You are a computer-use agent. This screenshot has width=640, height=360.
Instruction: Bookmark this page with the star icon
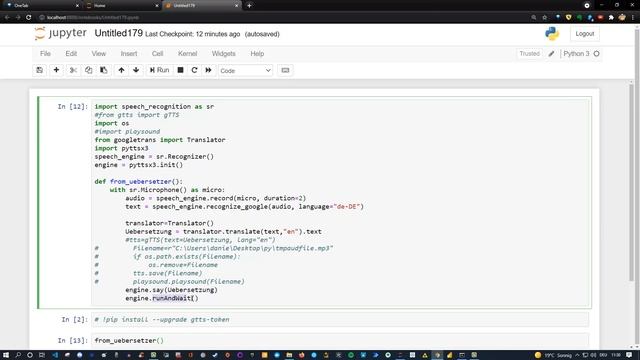point(544,18)
